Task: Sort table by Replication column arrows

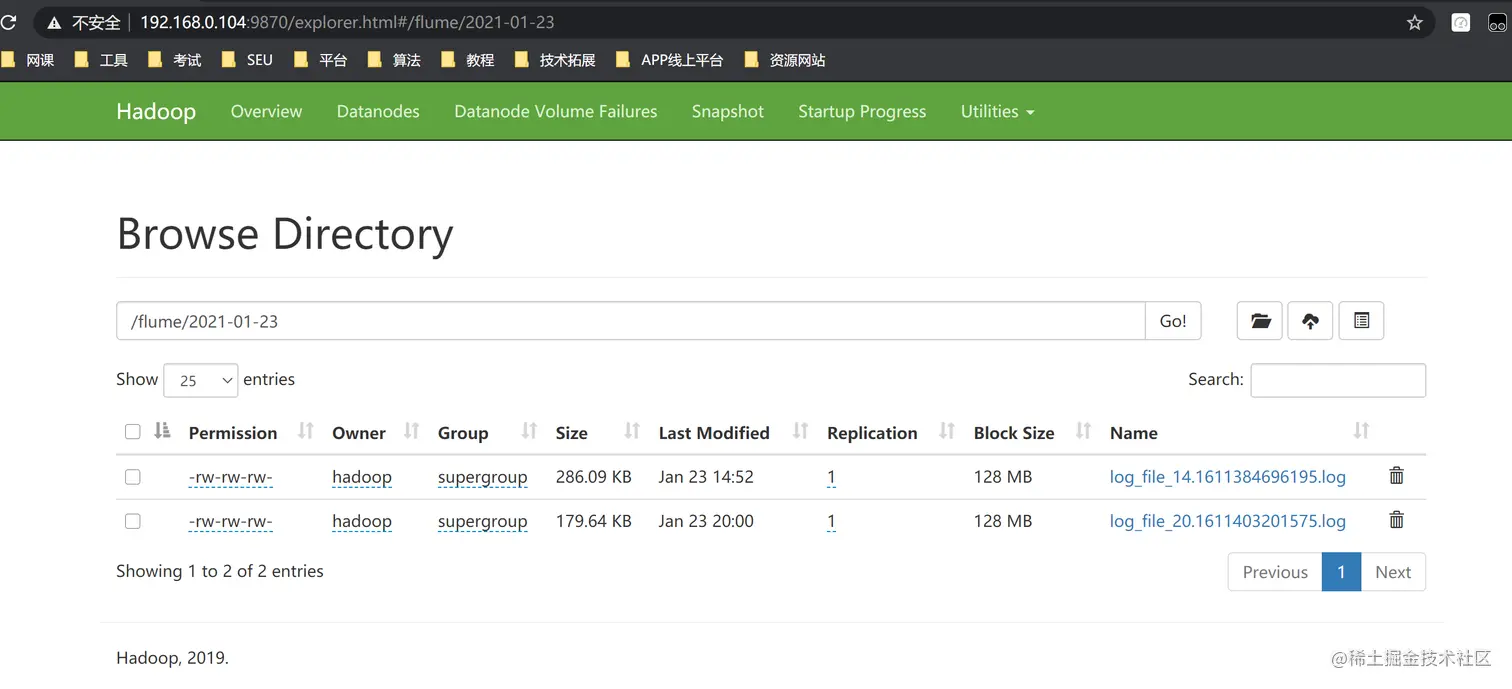Action: (x=947, y=431)
